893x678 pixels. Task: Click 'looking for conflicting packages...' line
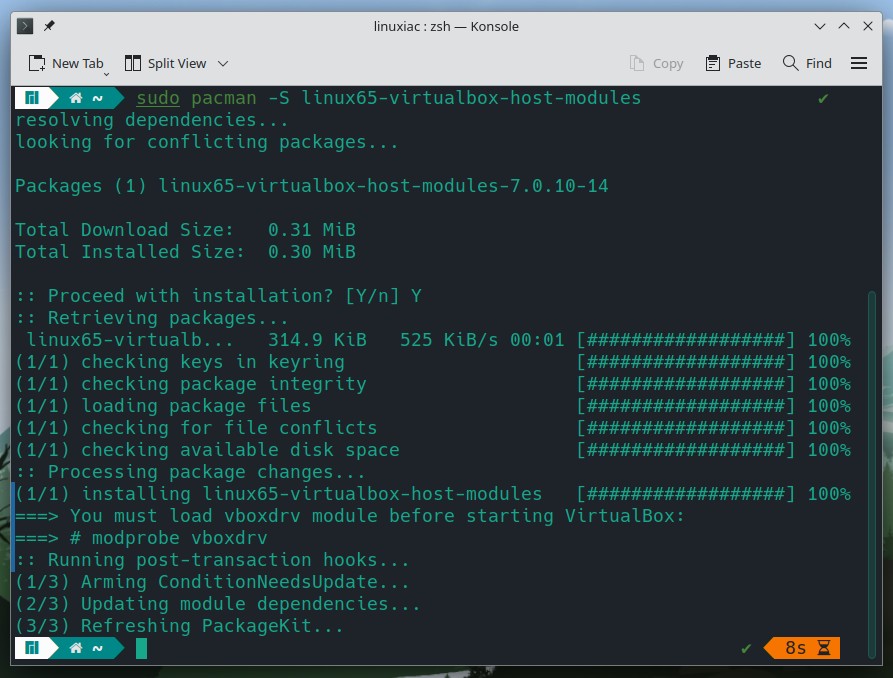207,142
